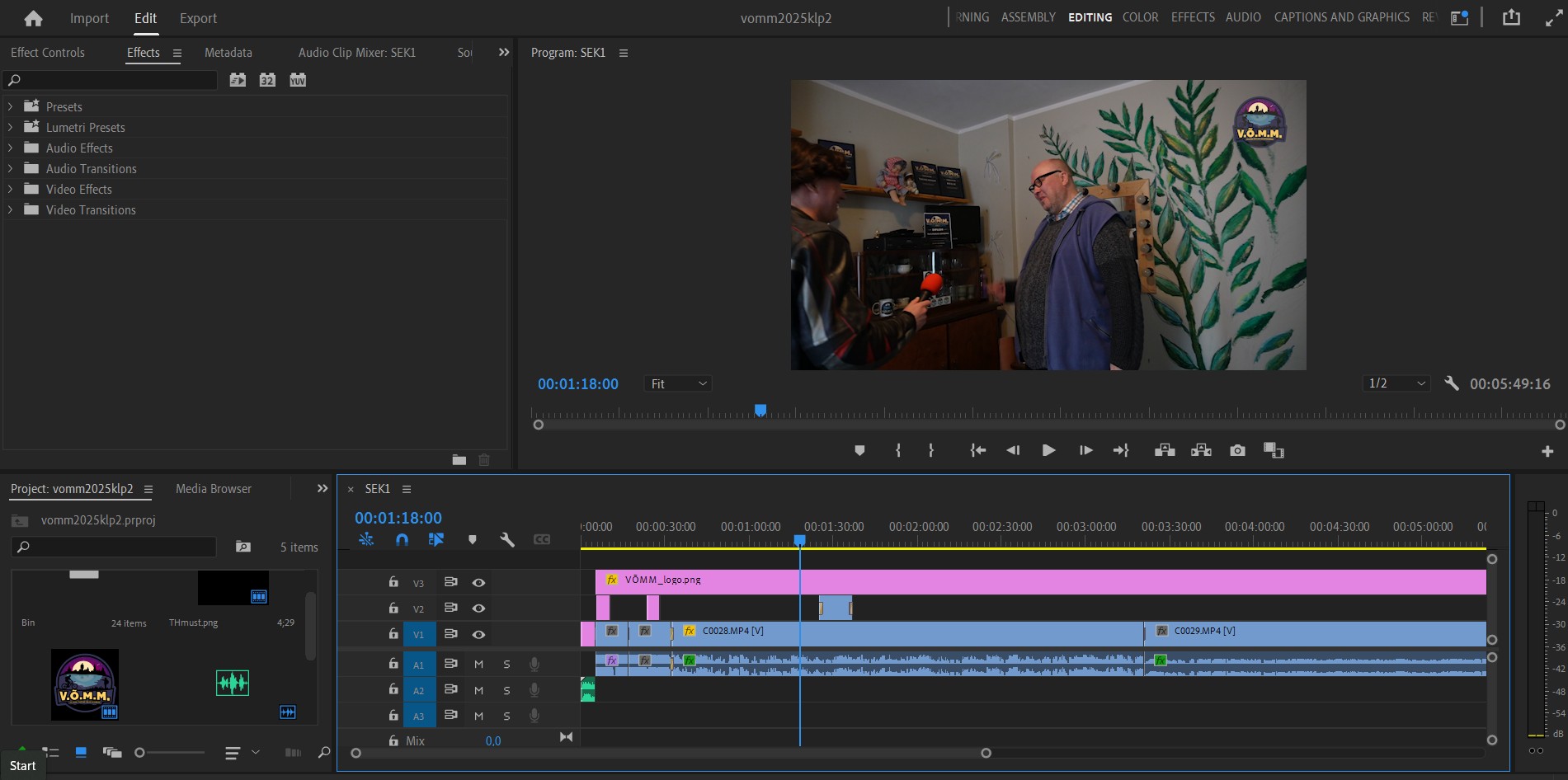Play the program sequence
Screen dimensions: 1568x780
(1048, 450)
